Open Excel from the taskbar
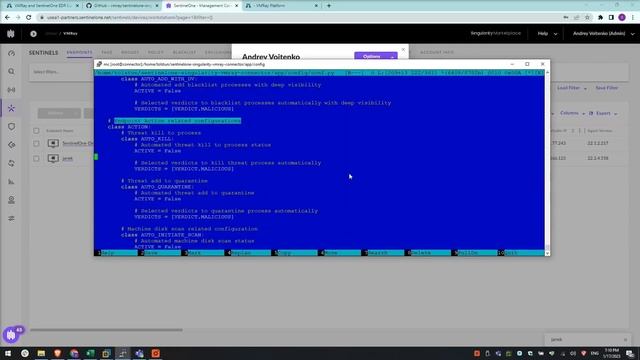The width and height of the screenshot is (640, 360). click(x=90, y=353)
